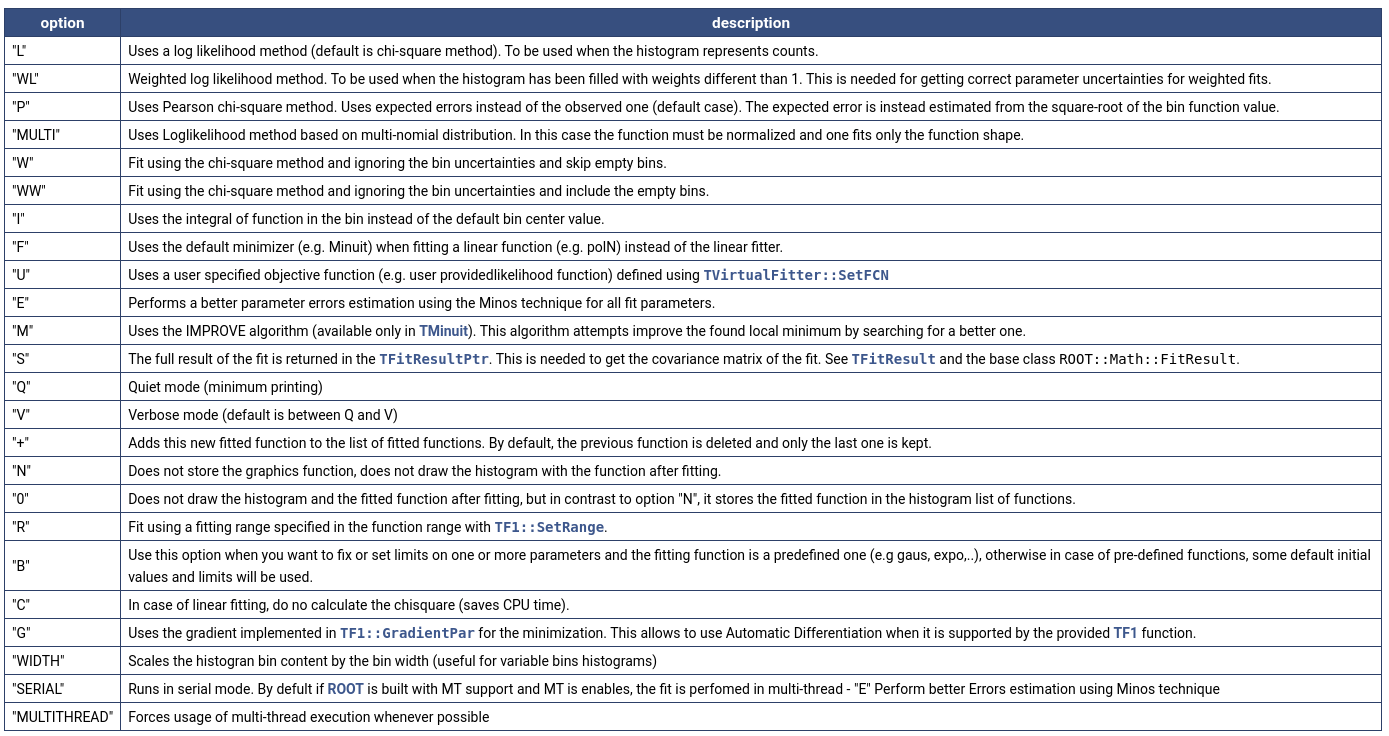Open the TFitResult link in the "S" row
Viewport: 1389px width, 736px height.
coord(893,359)
